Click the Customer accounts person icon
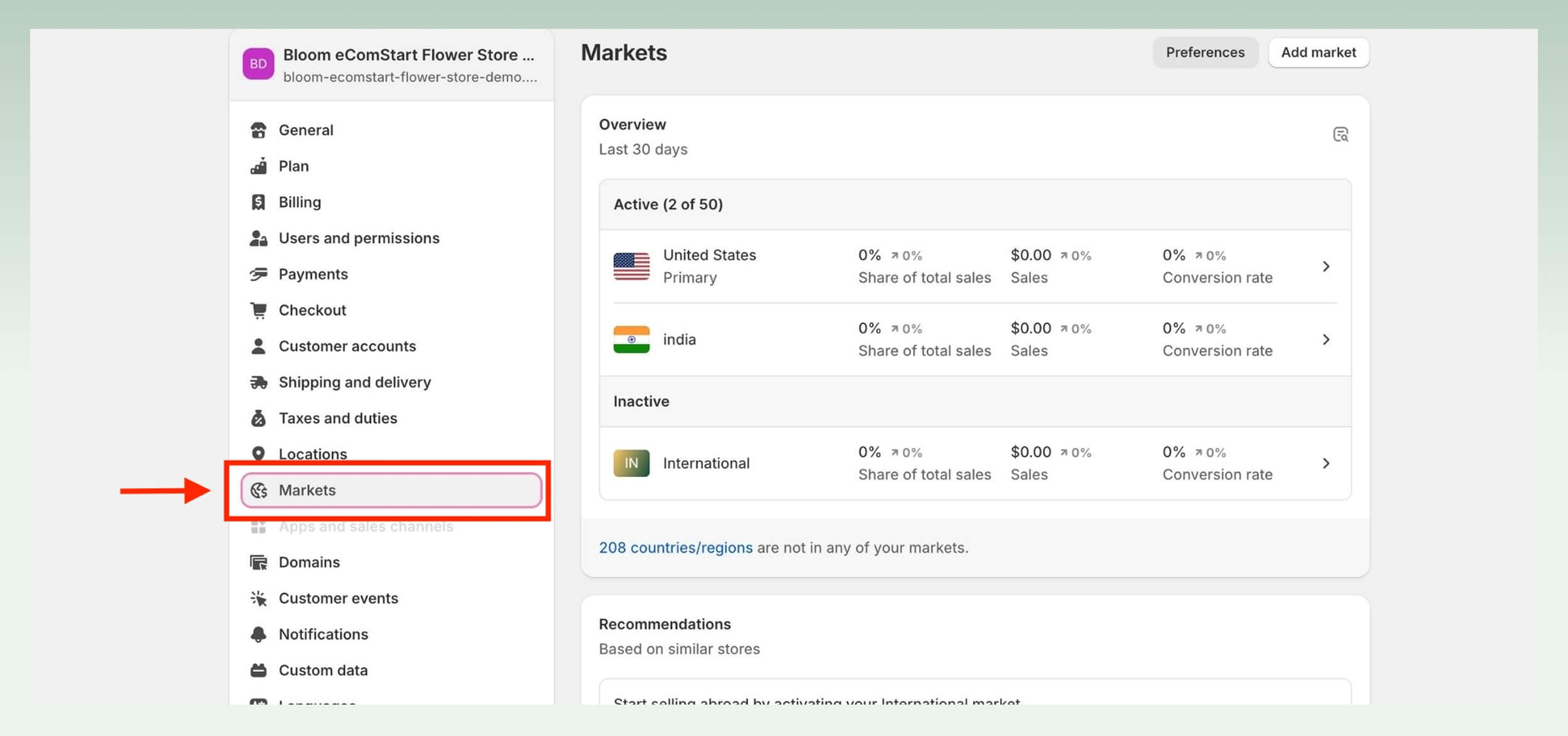1568x736 pixels. (x=258, y=346)
